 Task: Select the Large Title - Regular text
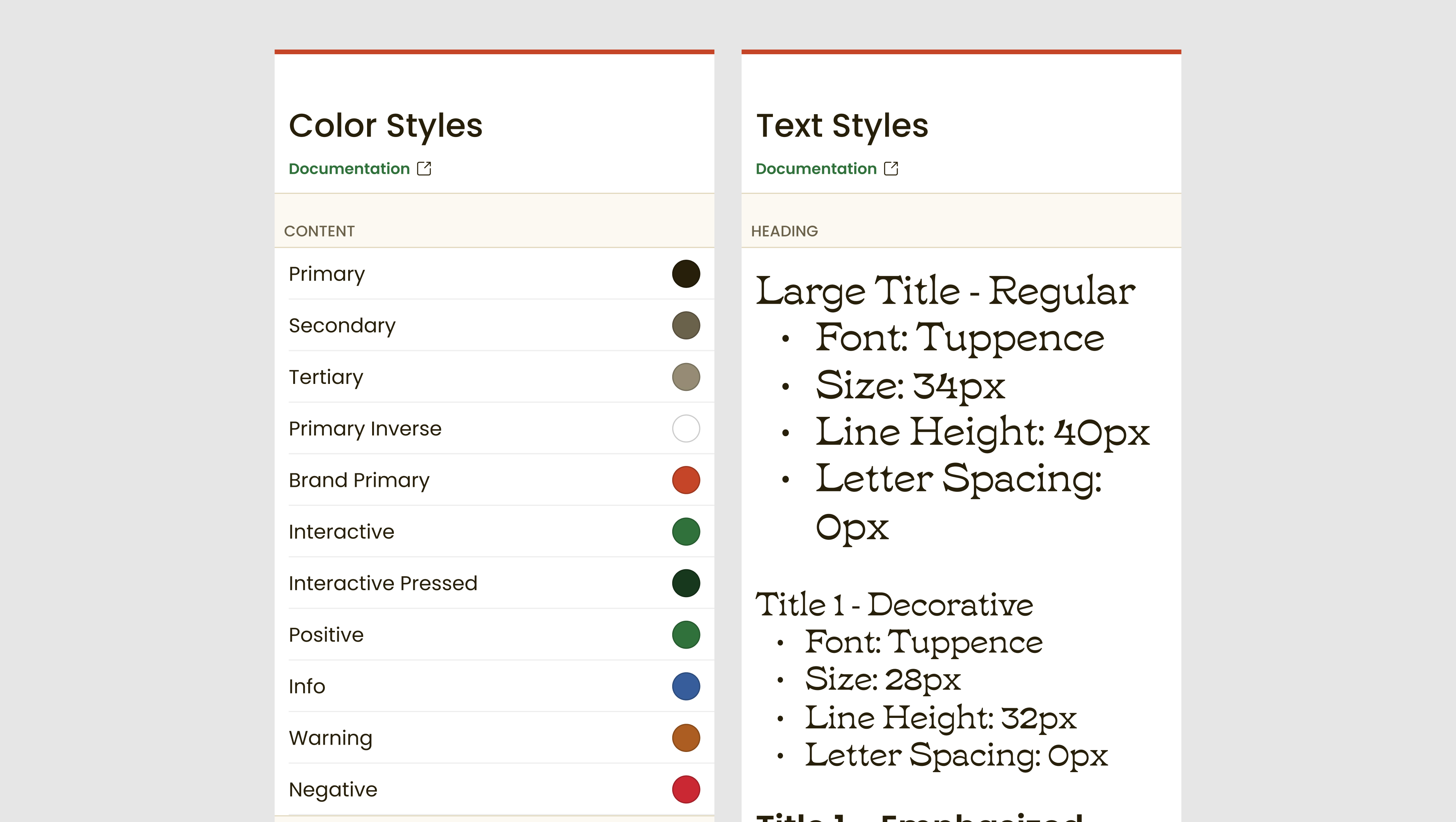[945, 291]
